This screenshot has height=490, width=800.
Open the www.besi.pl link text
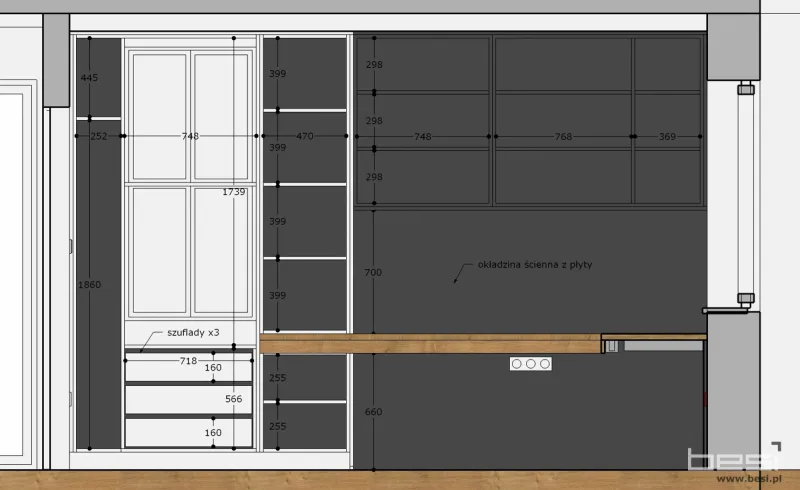[x=749, y=479]
